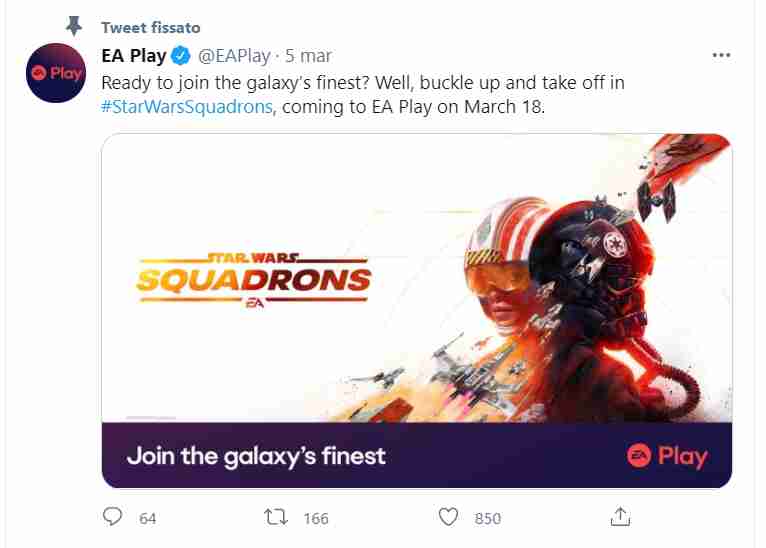Open the #StarWarsSquadrons hashtag link

(x=187, y=107)
